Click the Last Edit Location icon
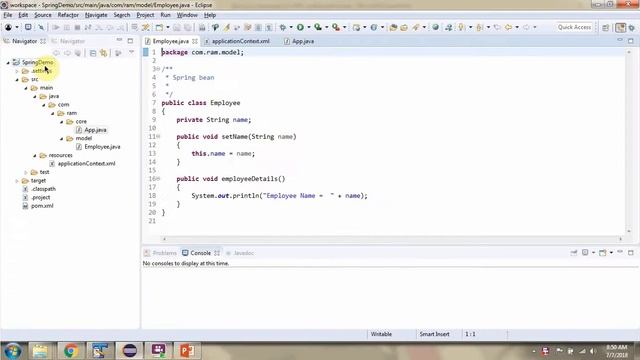 click(497, 27)
